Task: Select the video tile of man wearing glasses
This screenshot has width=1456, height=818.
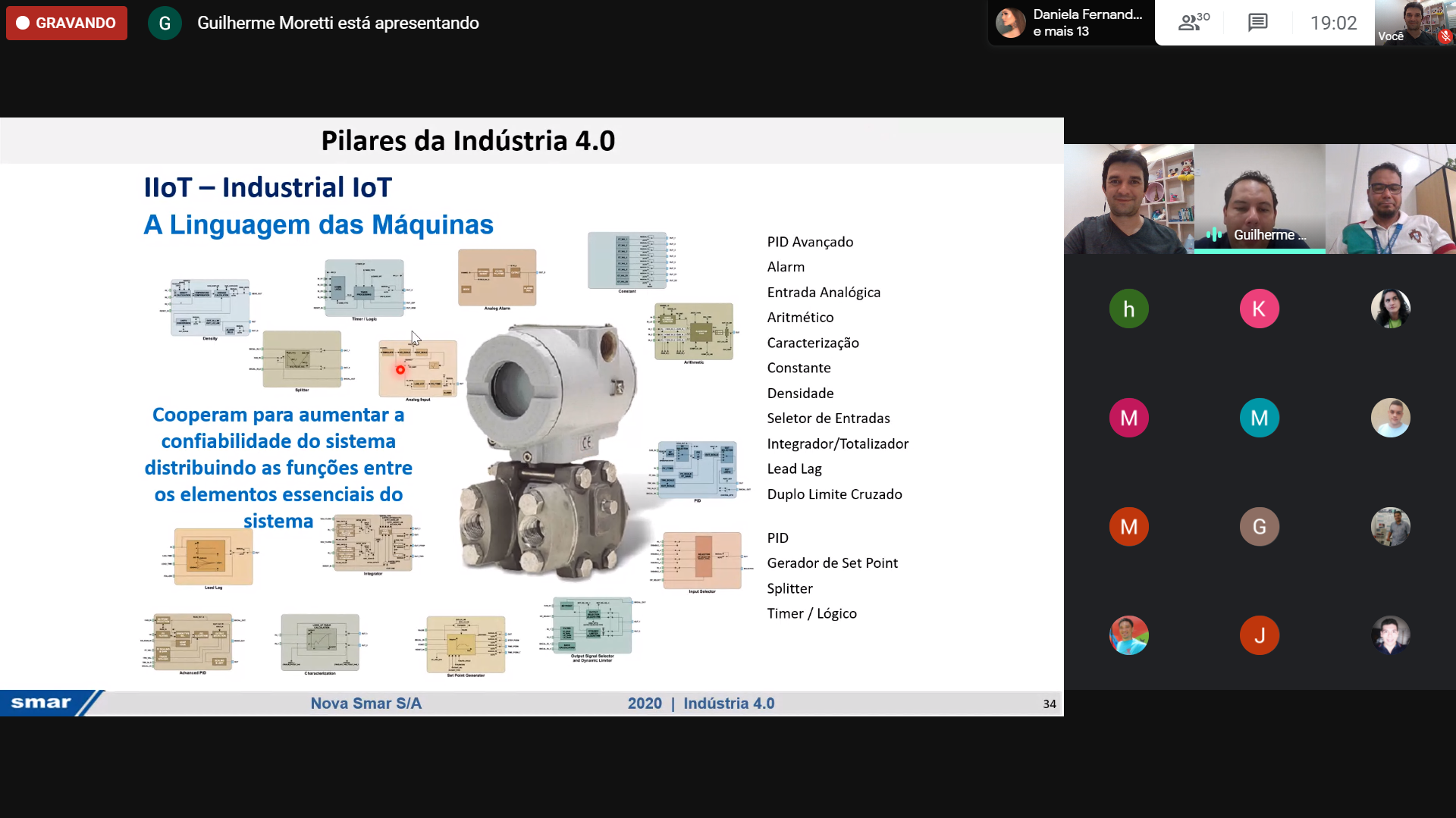Action: 1390,199
